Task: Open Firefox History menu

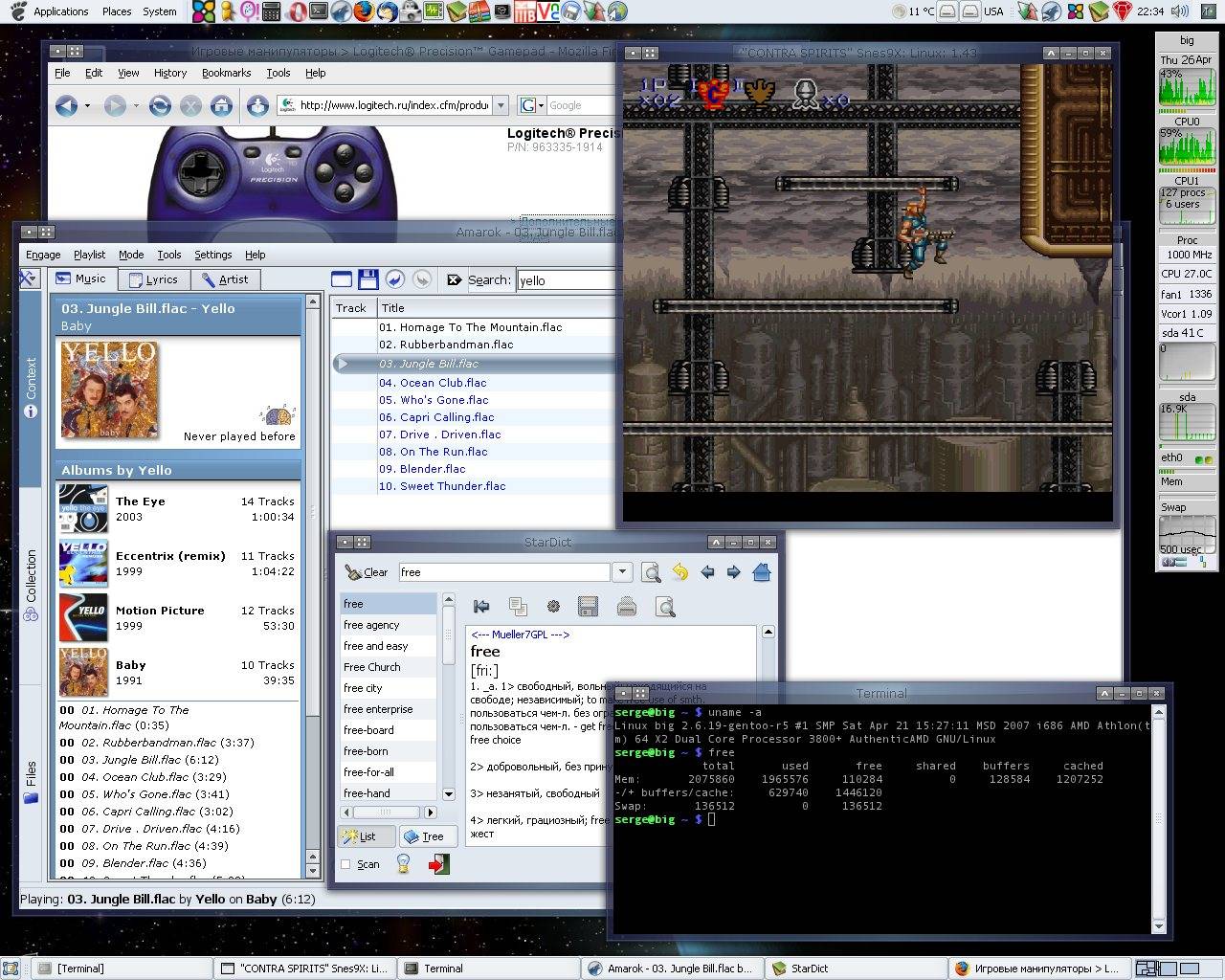Action: pyautogui.click(x=169, y=73)
